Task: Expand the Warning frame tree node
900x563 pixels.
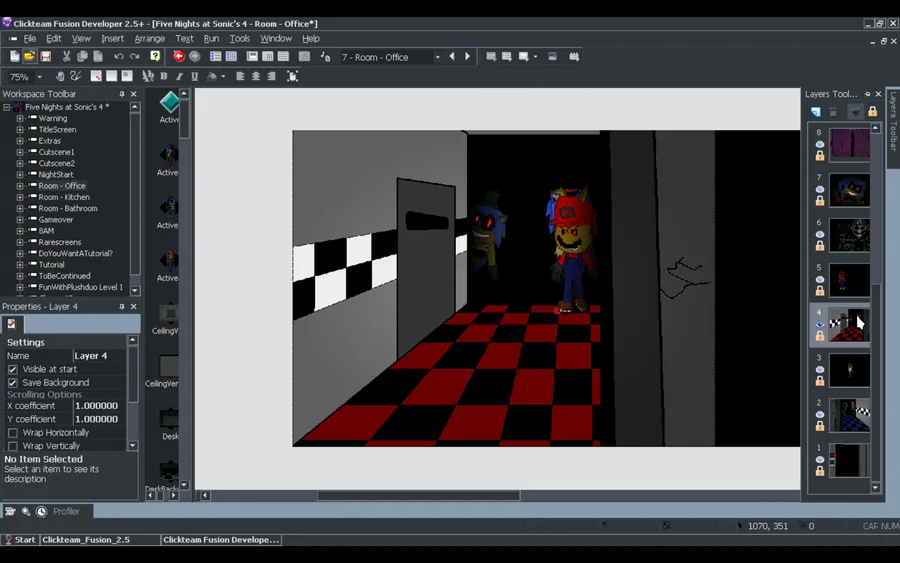Action: coord(20,118)
